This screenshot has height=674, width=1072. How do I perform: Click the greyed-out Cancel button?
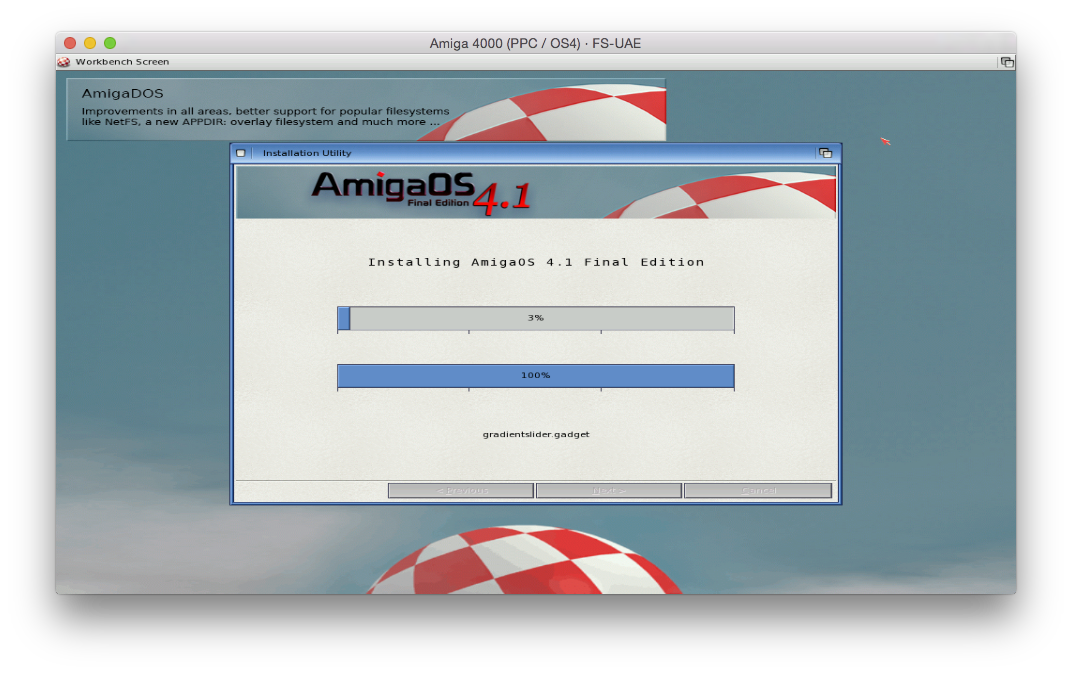click(758, 491)
